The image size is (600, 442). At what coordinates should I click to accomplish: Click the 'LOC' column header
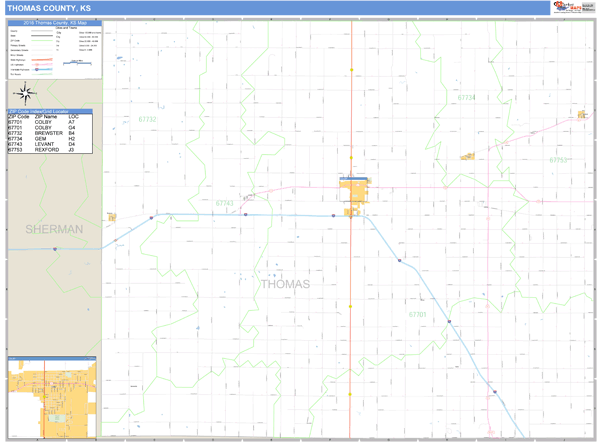pyautogui.click(x=73, y=116)
